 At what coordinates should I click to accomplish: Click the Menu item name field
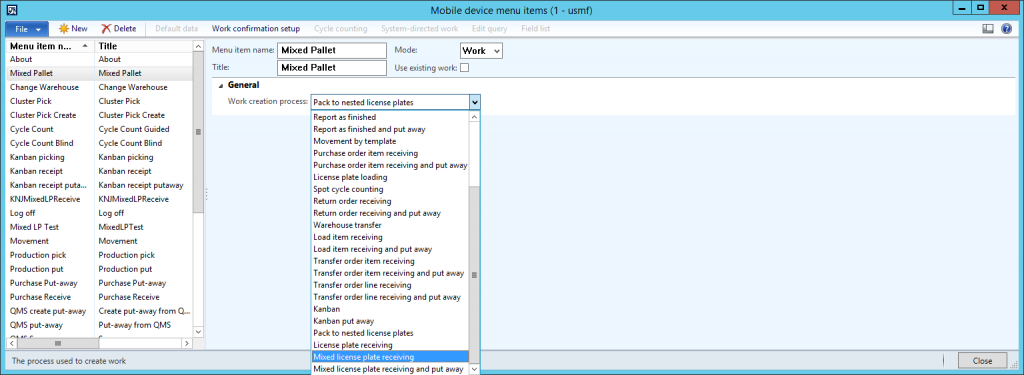click(333, 51)
